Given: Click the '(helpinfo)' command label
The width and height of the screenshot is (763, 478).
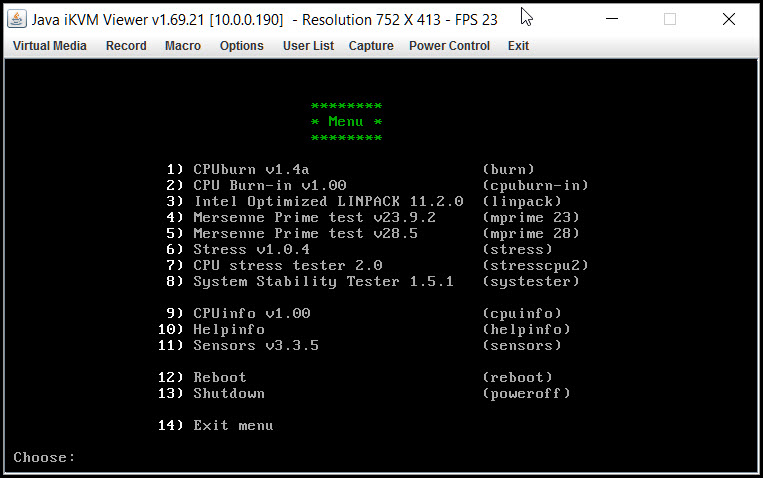Looking at the screenshot, I should click(x=527, y=330).
